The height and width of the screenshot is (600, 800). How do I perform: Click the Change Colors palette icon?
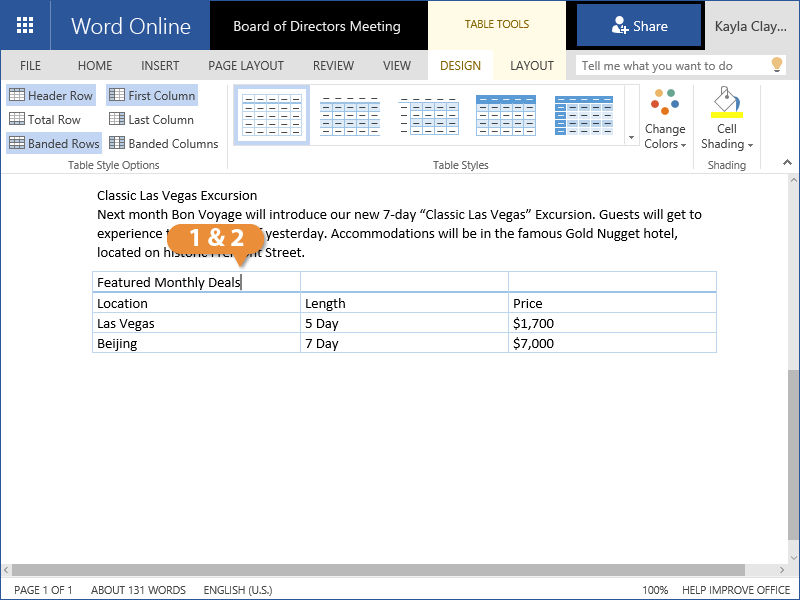coord(665,103)
